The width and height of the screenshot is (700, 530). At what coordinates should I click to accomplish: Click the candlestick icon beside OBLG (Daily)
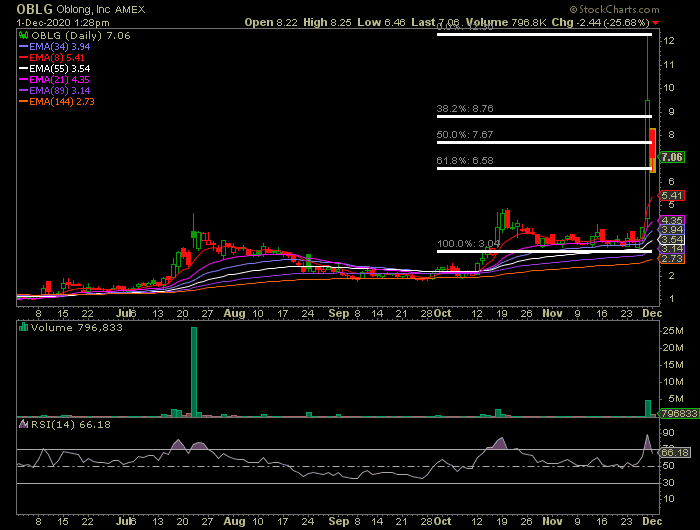24,35
